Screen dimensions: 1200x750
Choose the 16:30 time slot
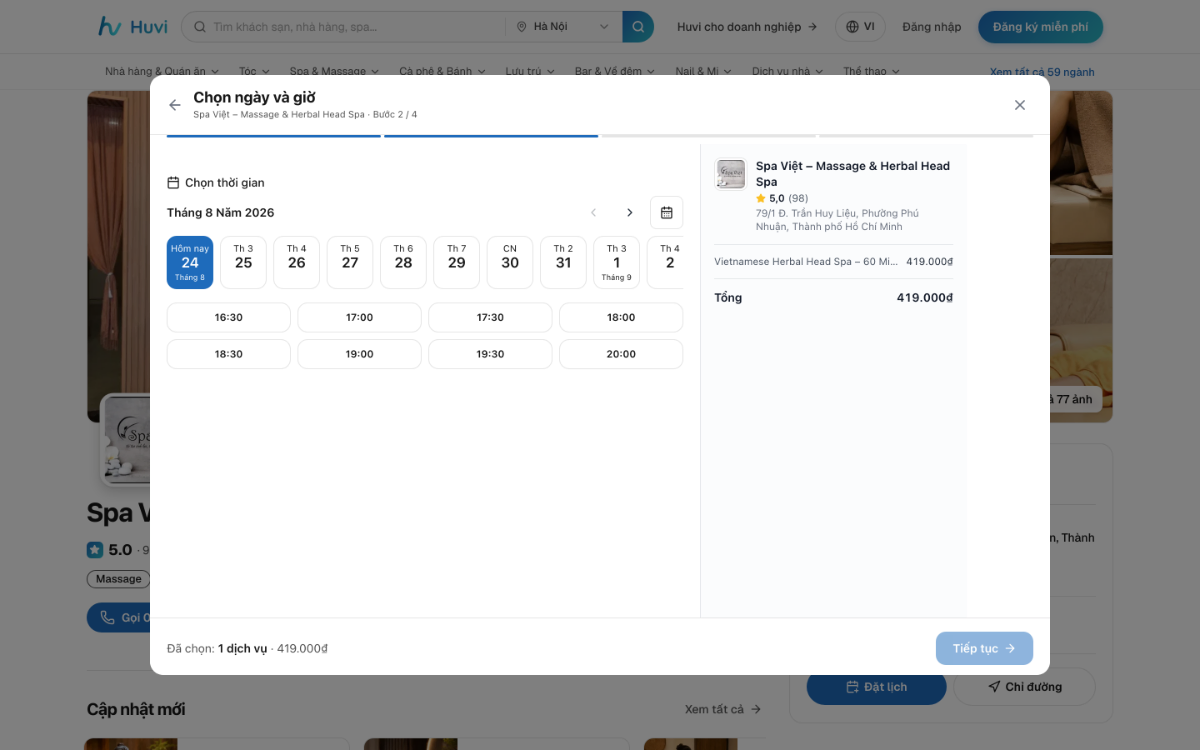coord(229,317)
